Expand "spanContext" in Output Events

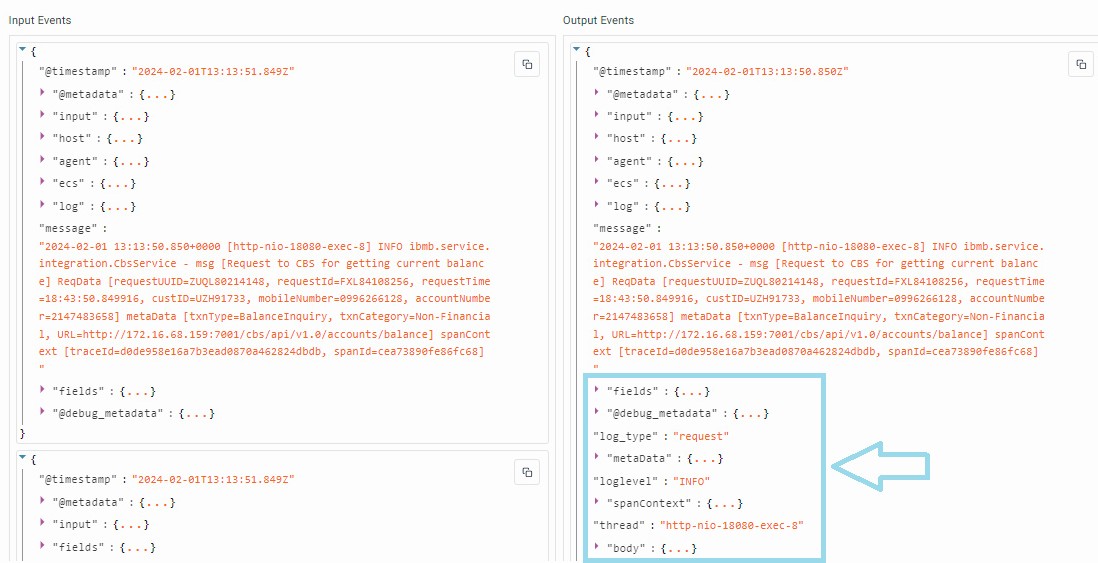pyautogui.click(x=597, y=502)
